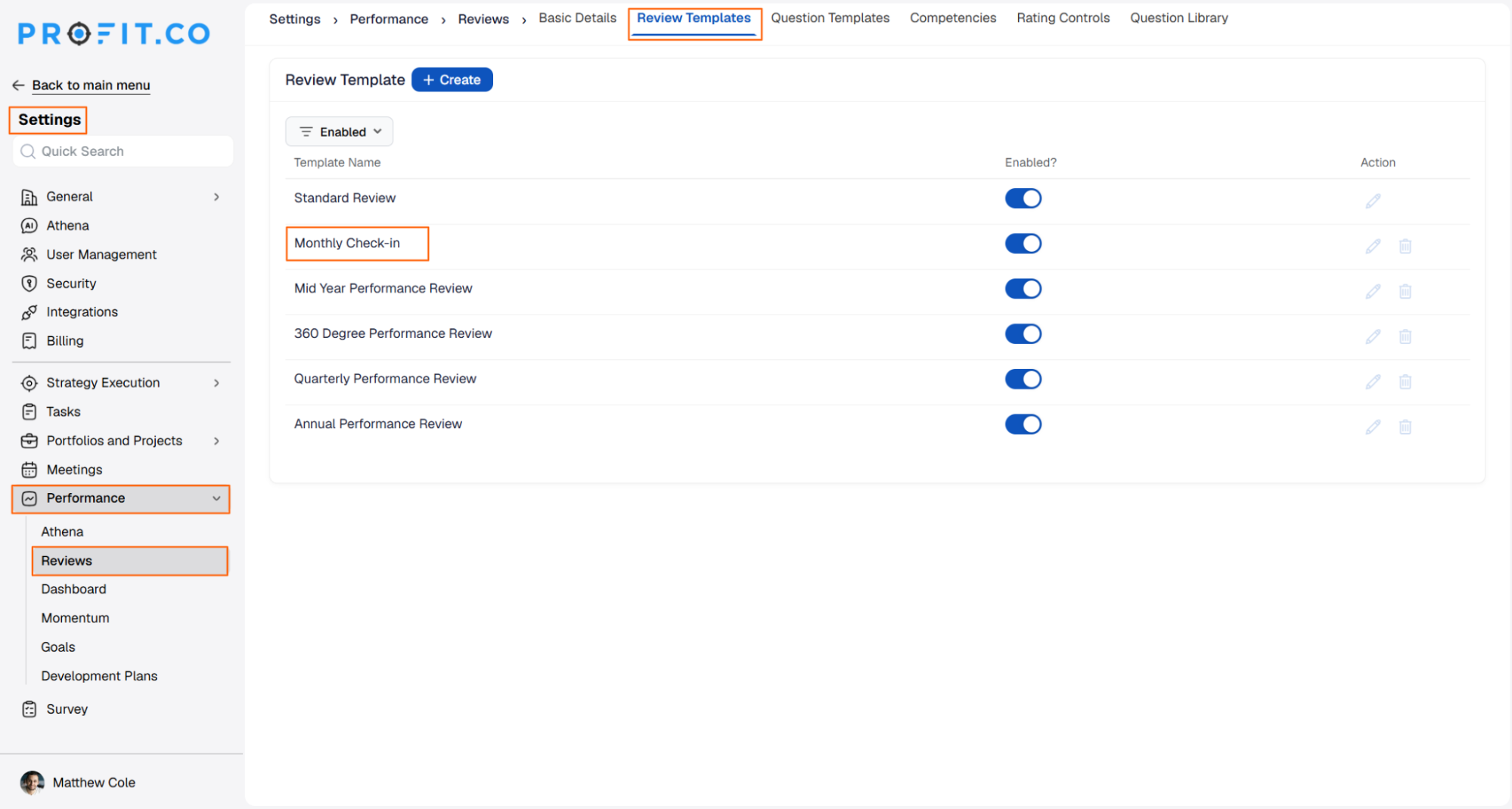Edit the Annual Performance Review template
This screenshot has height=809, width=1512.
(x=1373, y=427)
